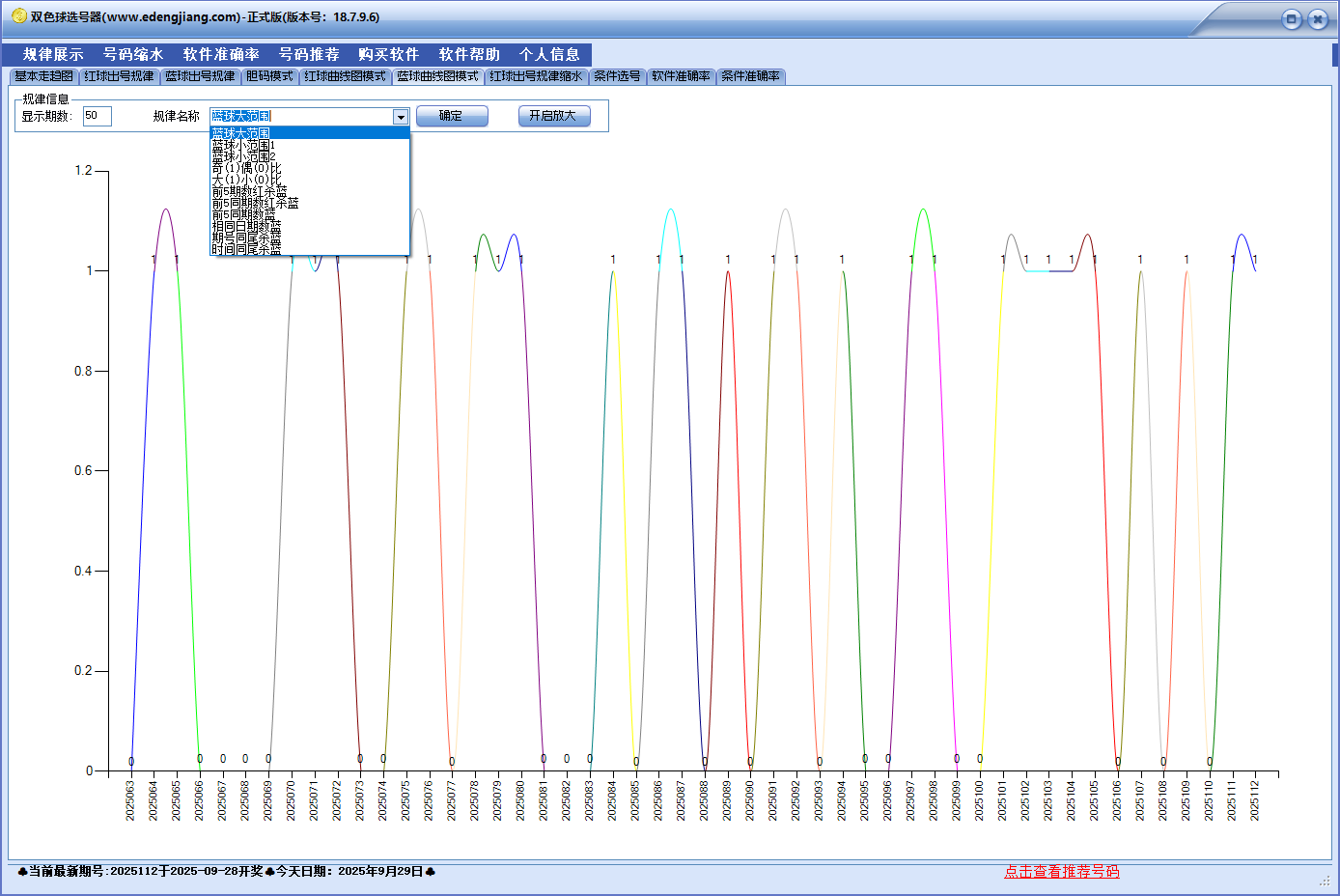Select 时间同尾杀蓝 option in list

[x=246, y=249]
